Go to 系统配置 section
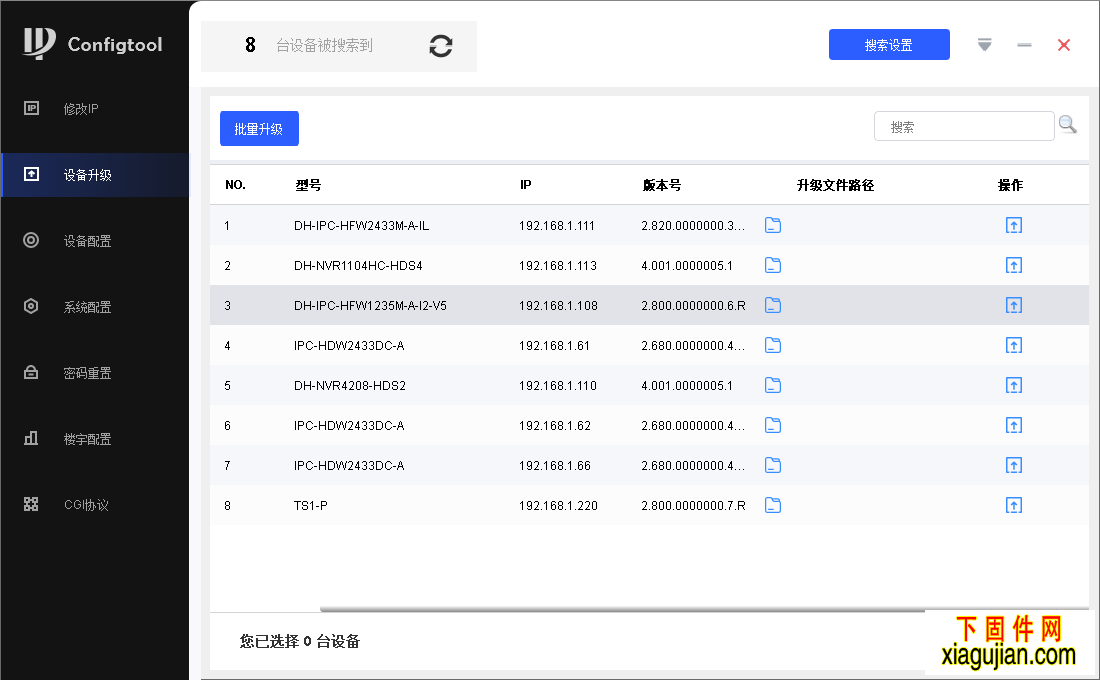The width and height of the screenshot is (1100, 680). click(x=95, y=307)
